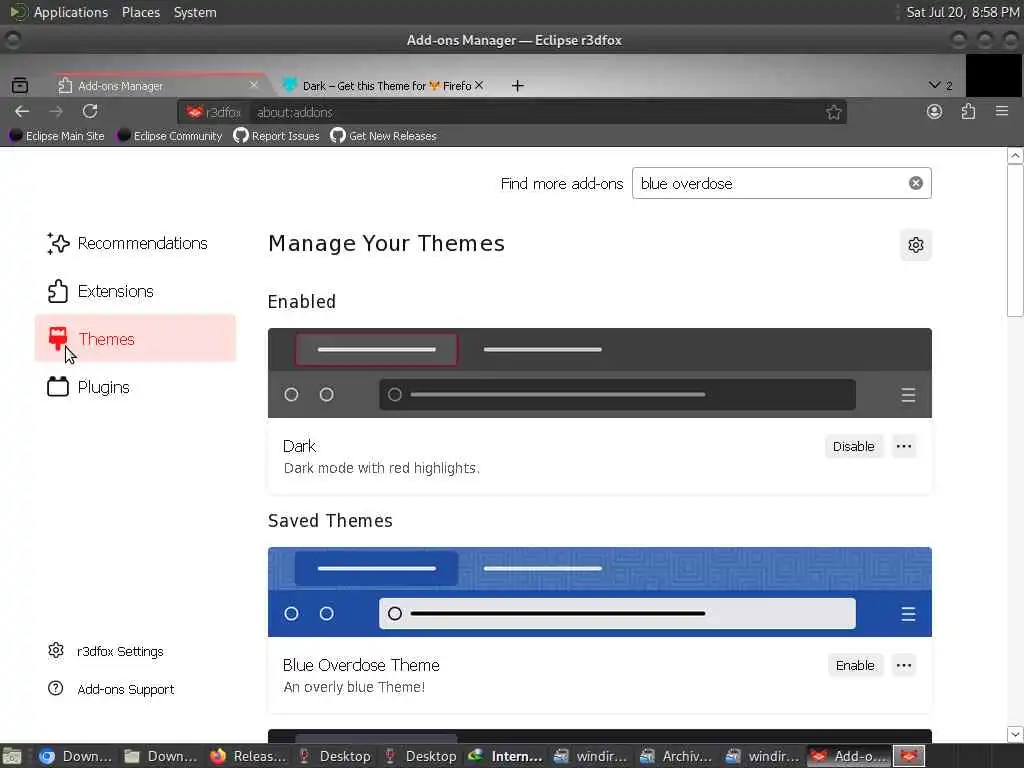Close the Dark theme Firefox tab
This screenshot has height=768, width=1024.
[479, 86]
